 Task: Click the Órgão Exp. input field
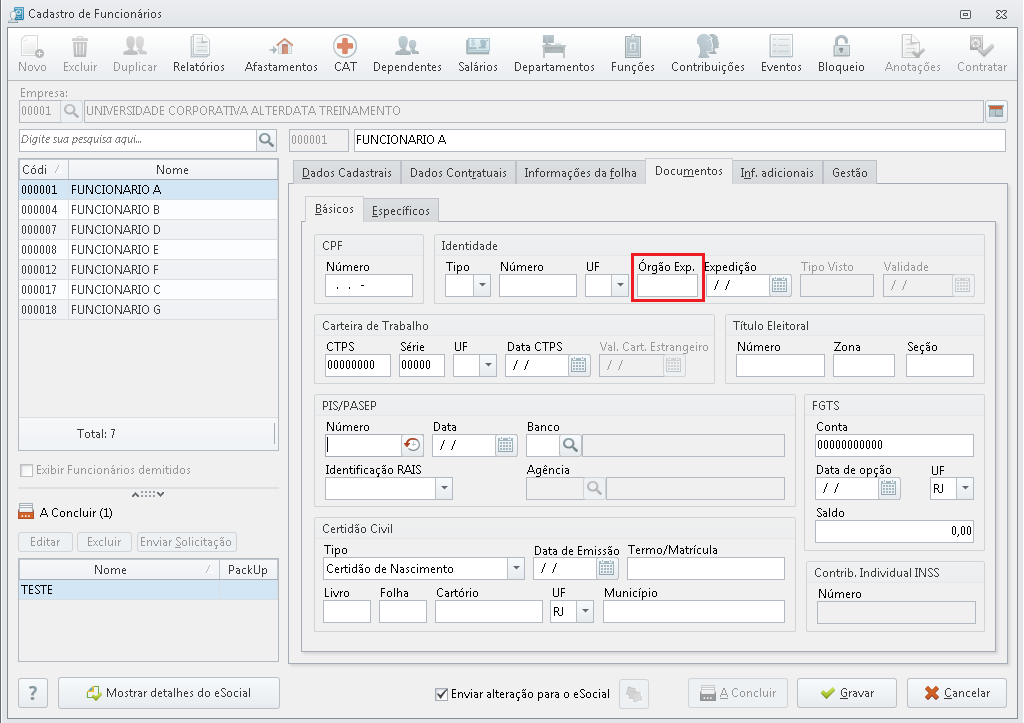click(667, 285)
